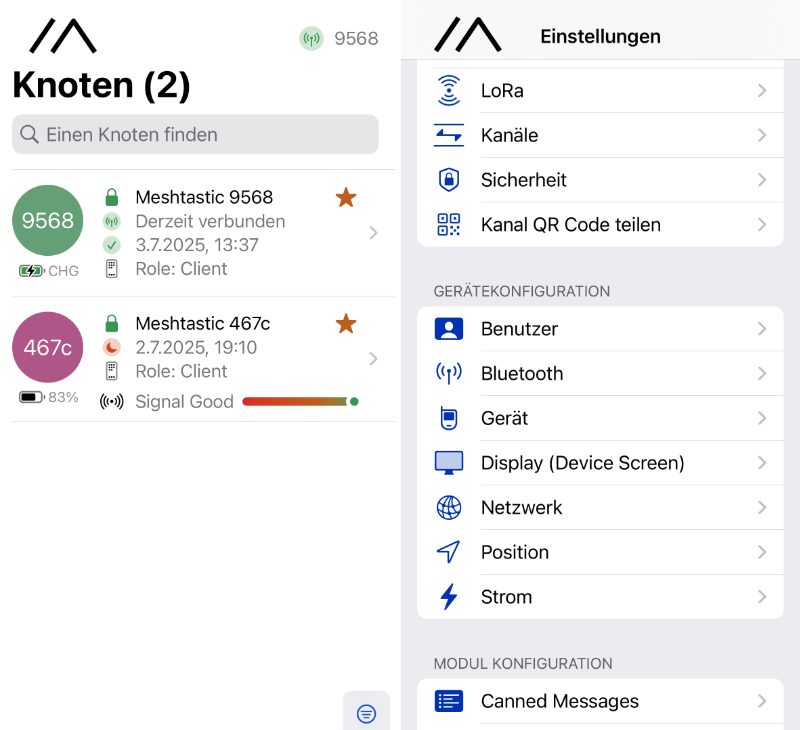Click the Meshtastic 9568 node name
This screenshot has height=730, width=800.
(x=204, y=197)
